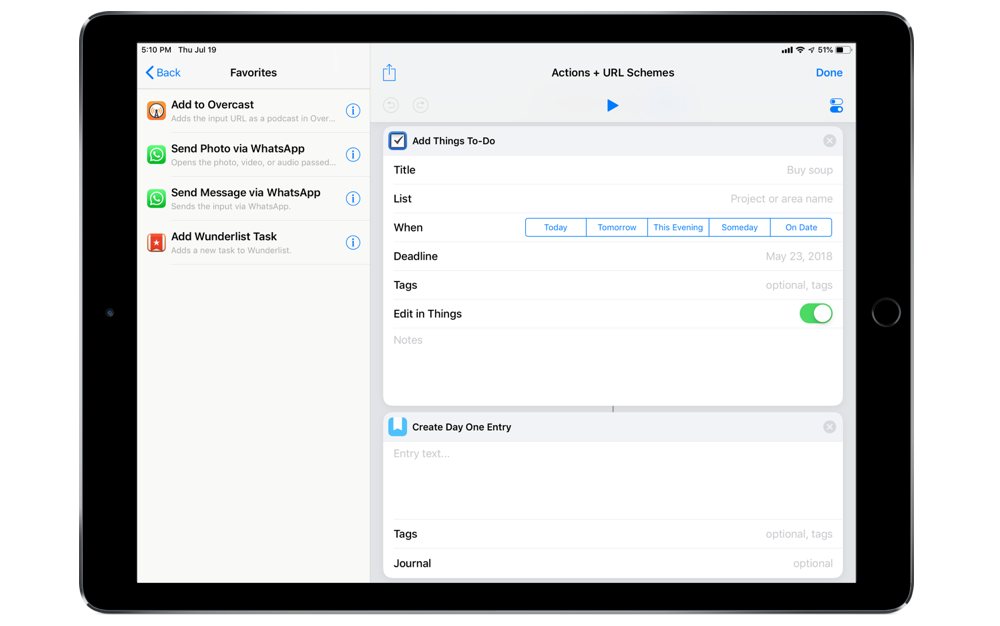This screenshot has height=626, width=1000.
Task: Click the Wunderlist app icon
Action: [x=156, y=242]
